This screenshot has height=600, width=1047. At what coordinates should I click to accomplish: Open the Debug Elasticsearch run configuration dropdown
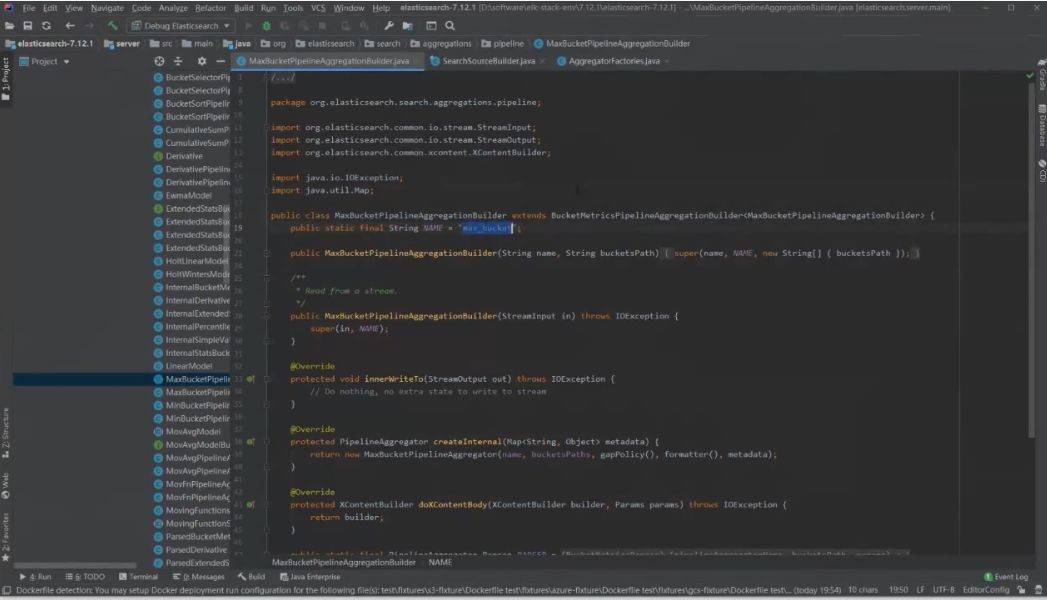tap(181, 25)
